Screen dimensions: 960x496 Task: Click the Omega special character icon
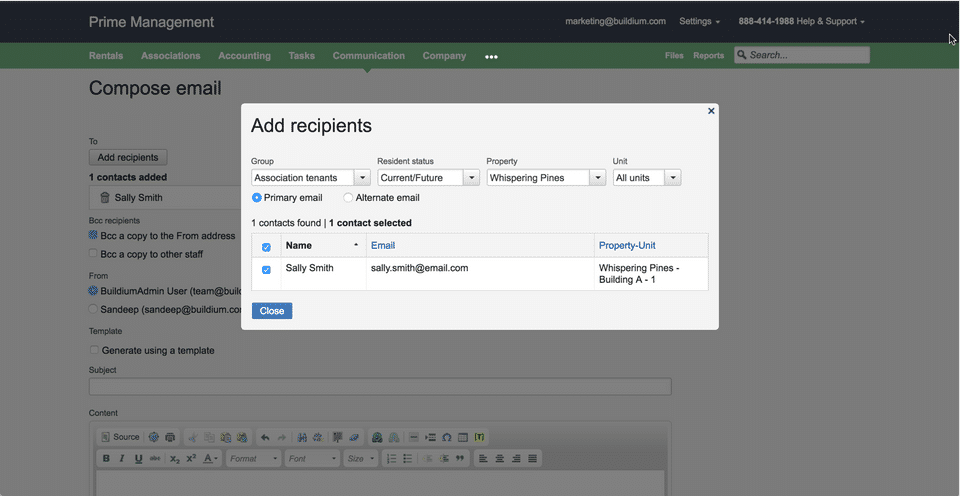(447, 437)
